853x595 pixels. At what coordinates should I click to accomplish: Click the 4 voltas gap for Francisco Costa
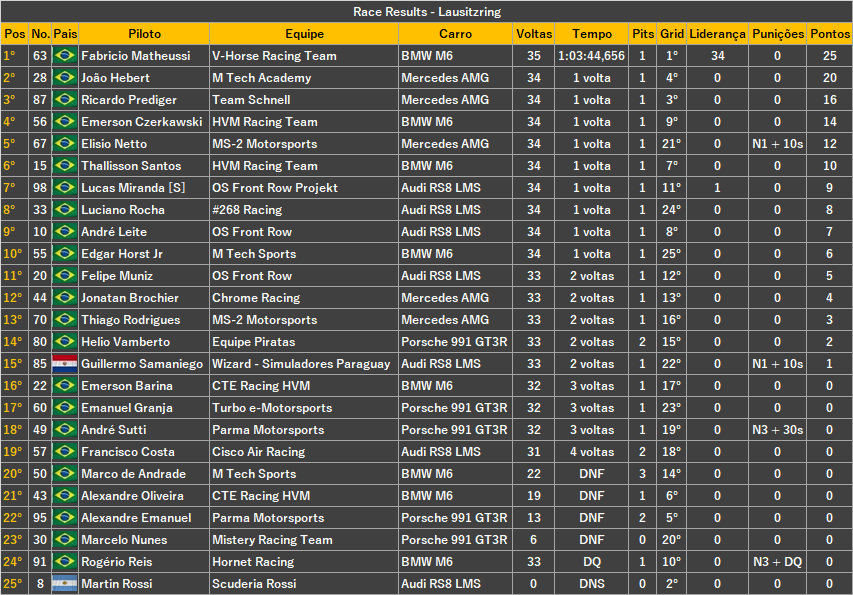coord(591,452)
